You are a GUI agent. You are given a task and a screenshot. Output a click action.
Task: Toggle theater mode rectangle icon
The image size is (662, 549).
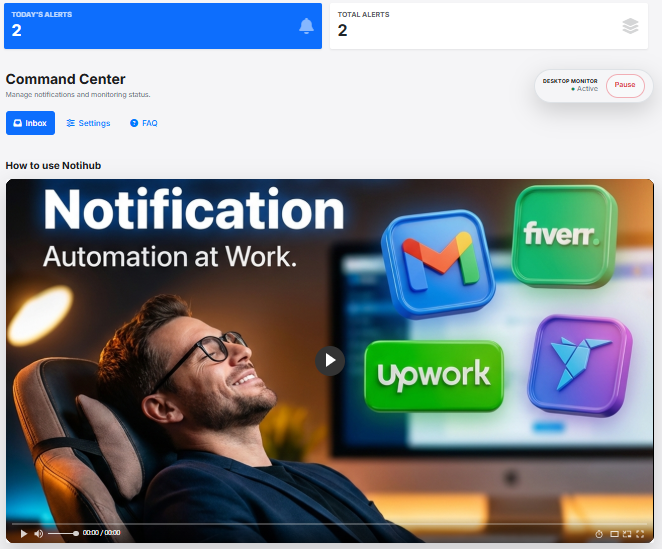614,534
